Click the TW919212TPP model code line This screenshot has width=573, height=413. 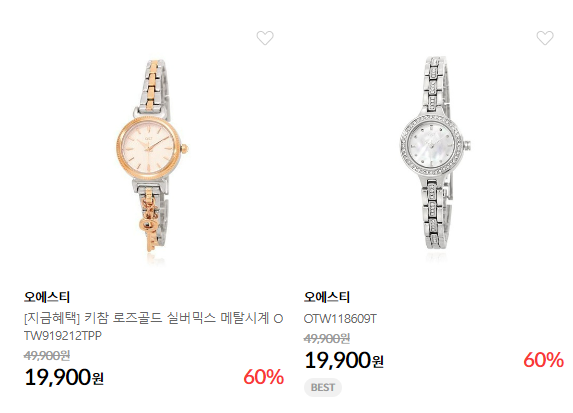62,336
